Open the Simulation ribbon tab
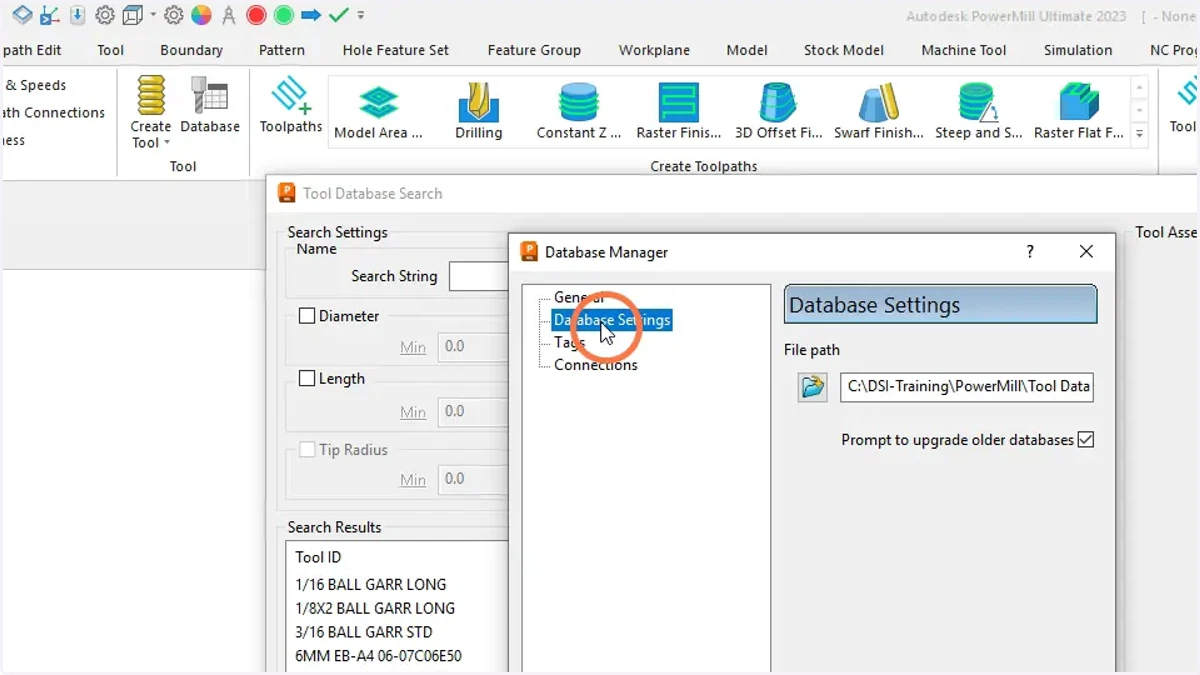1200x675 pixels. [1078, 50]
